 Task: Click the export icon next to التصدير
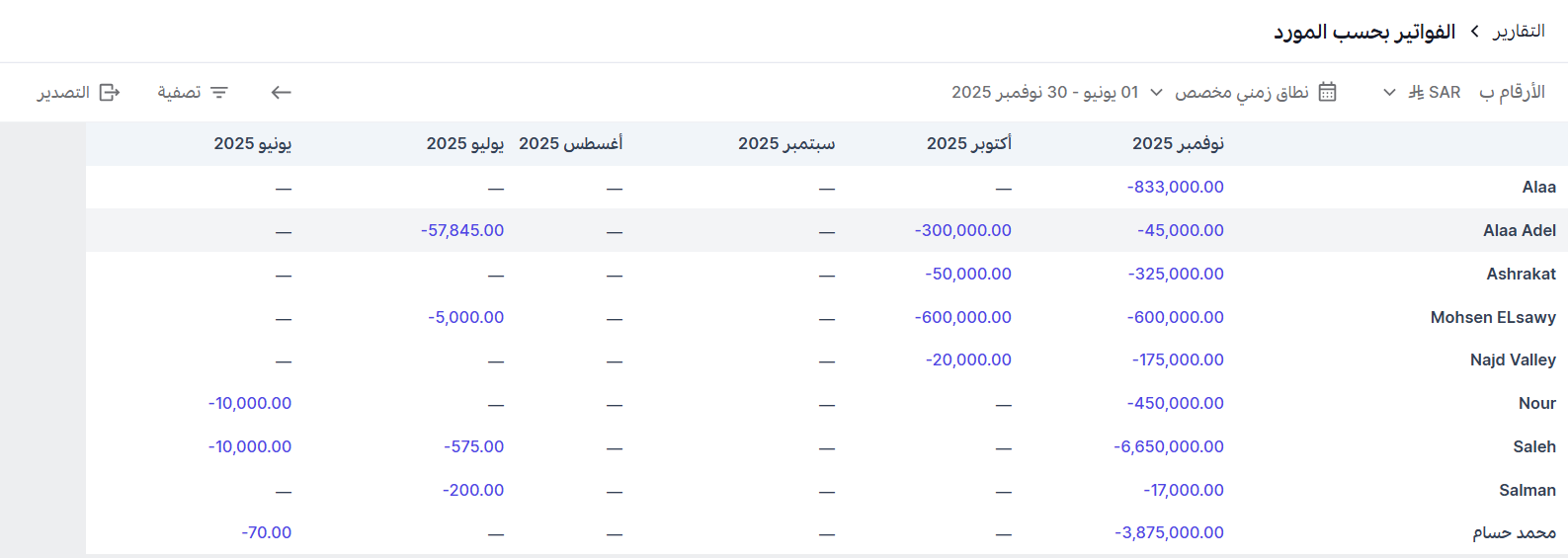coord(110,92)
